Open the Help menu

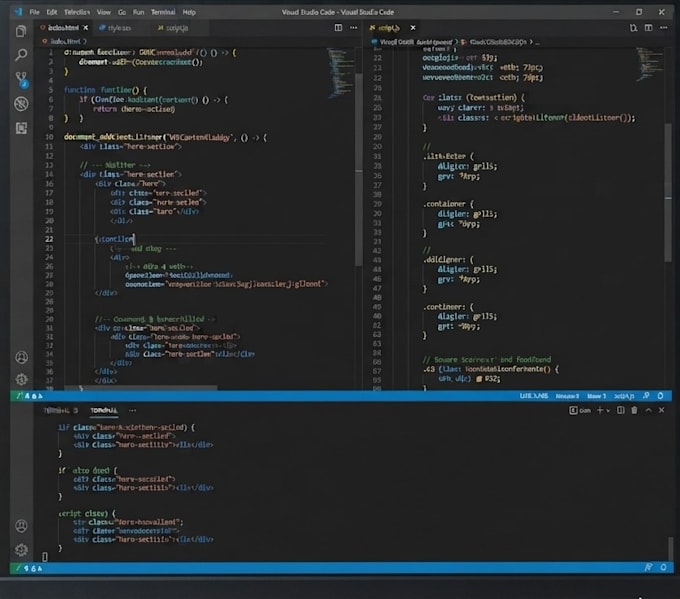[x=189, y=12]
